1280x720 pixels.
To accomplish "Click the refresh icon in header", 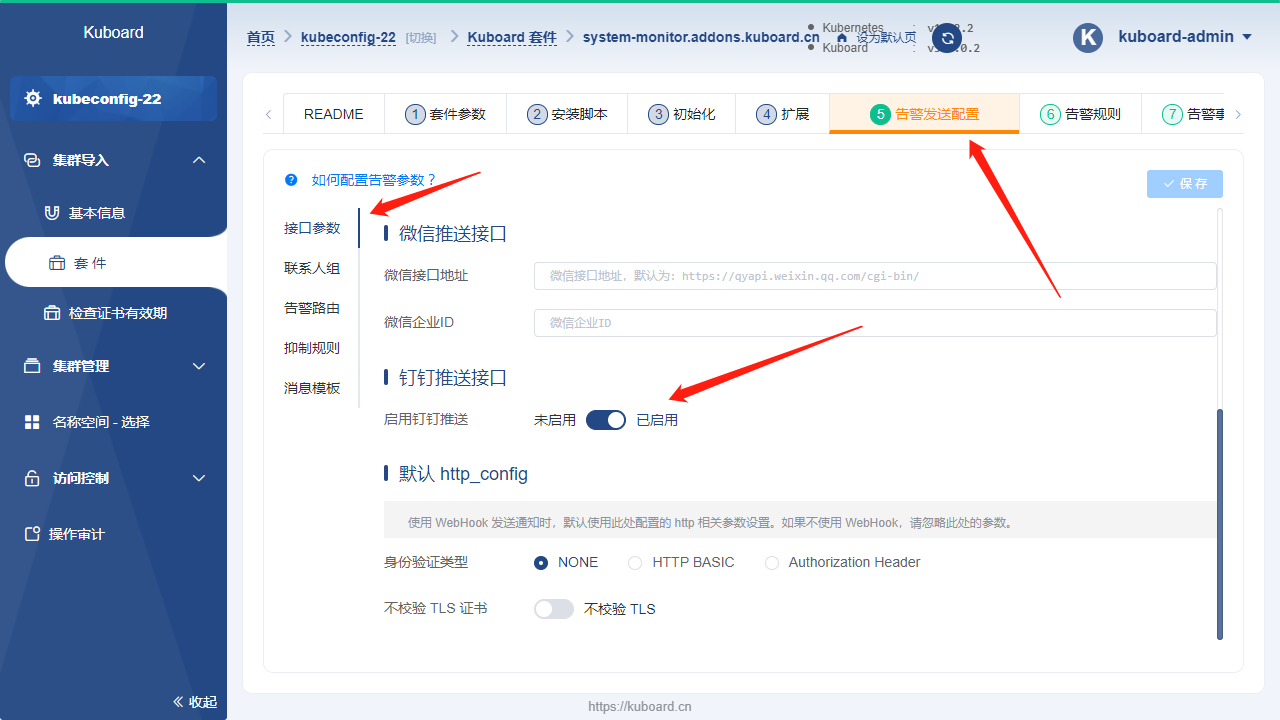I will pyautogui.click(x=946, y=38).
